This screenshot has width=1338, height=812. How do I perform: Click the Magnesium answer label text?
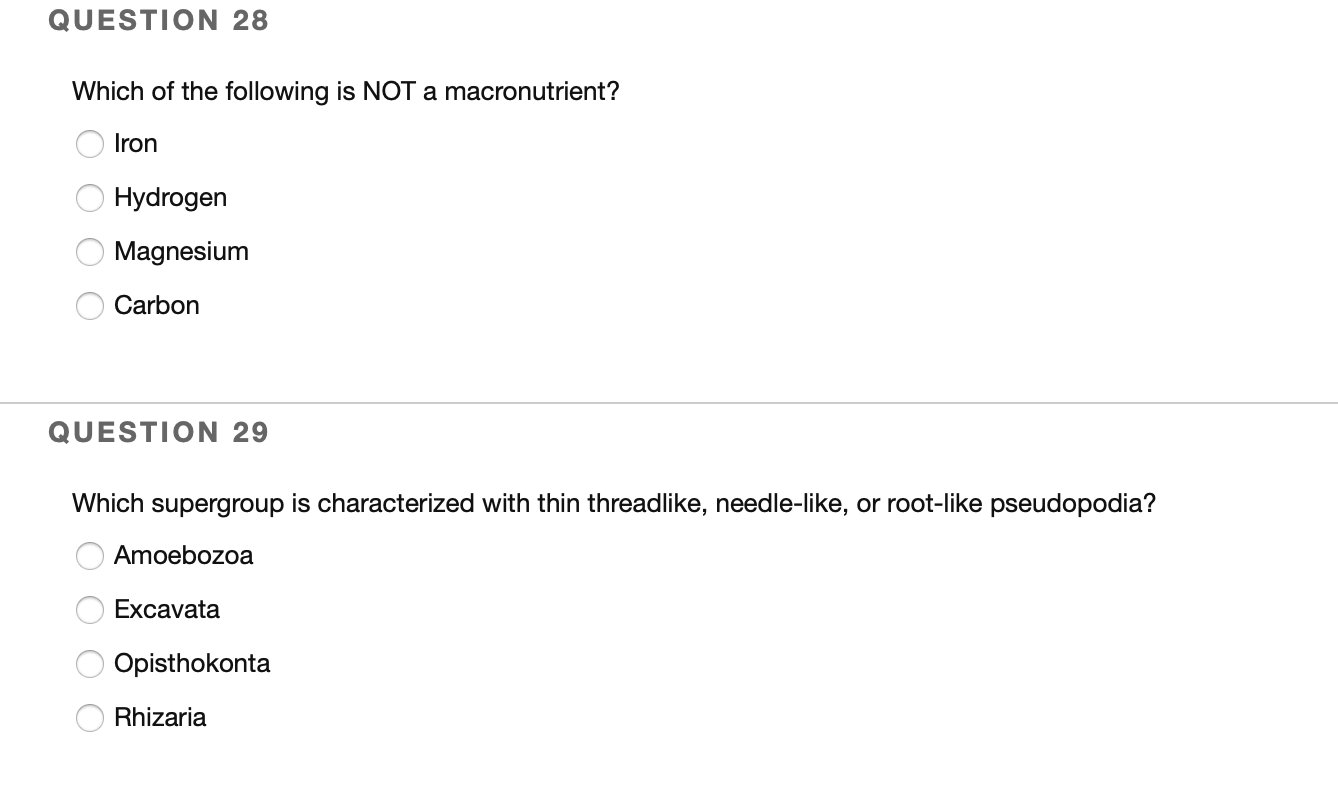click(x=181, y=252)
